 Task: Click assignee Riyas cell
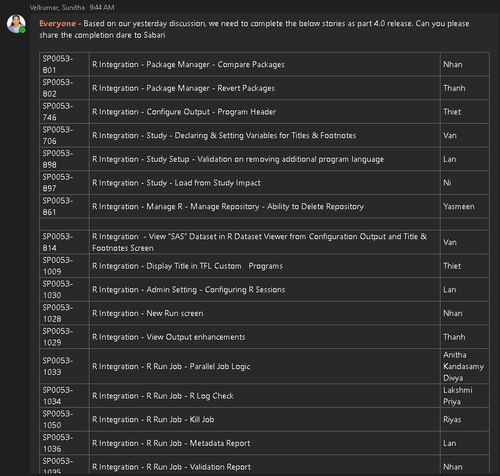464,419
